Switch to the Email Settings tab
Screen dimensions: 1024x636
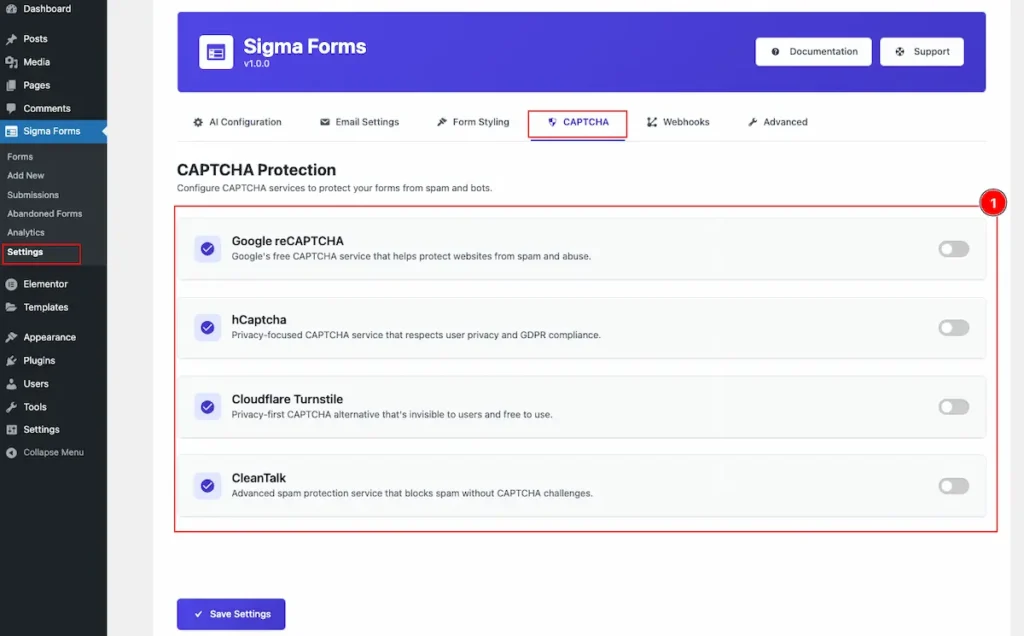click(x=359, y=122)
